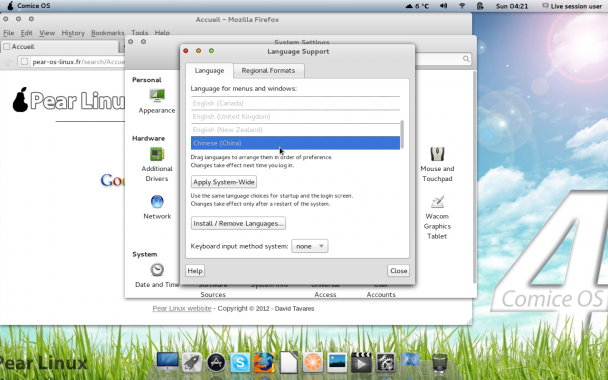Open the rocket launcher icon in dock

[x=192, y=363]
